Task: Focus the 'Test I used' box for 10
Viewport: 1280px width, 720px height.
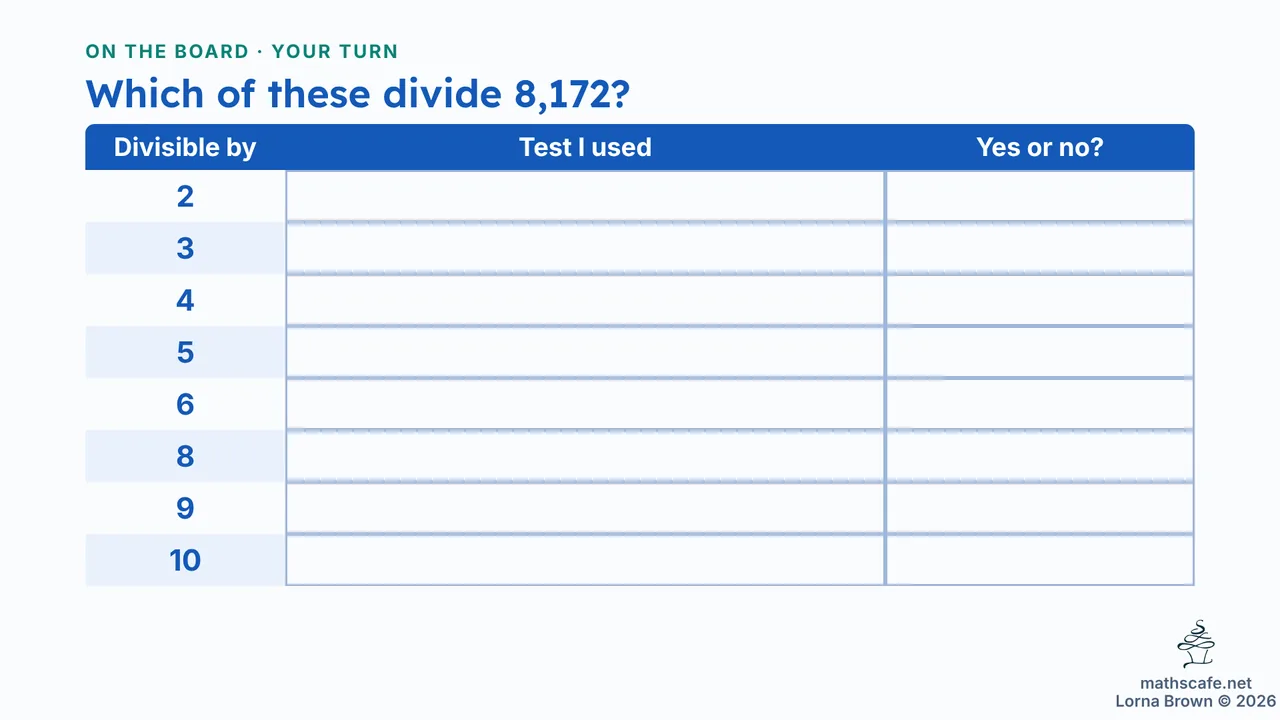Action: pos(585,560)
